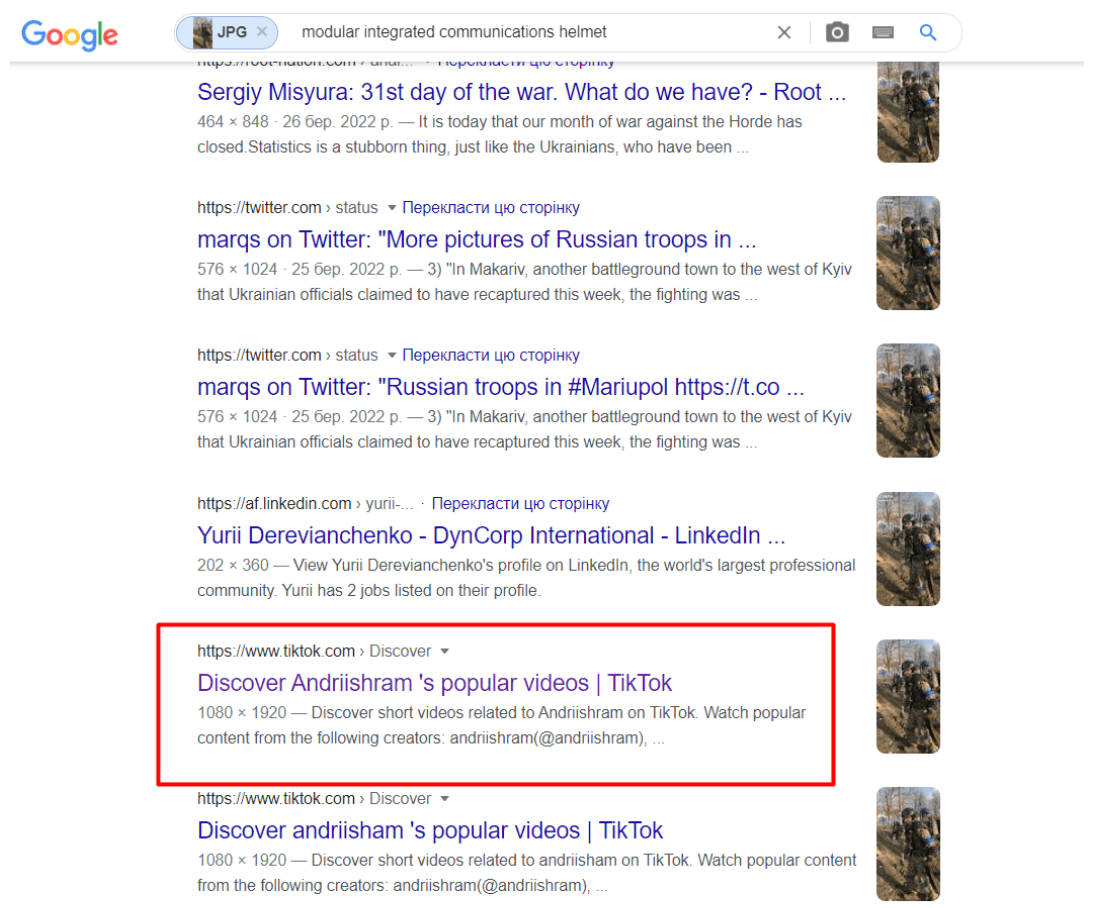Open "Discover andriisham 's popular videos" result

tap(430, 831)
